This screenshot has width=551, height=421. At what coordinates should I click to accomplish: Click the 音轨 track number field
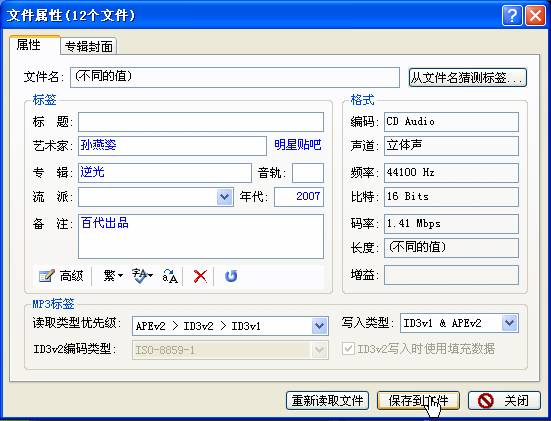pos(308,173)
